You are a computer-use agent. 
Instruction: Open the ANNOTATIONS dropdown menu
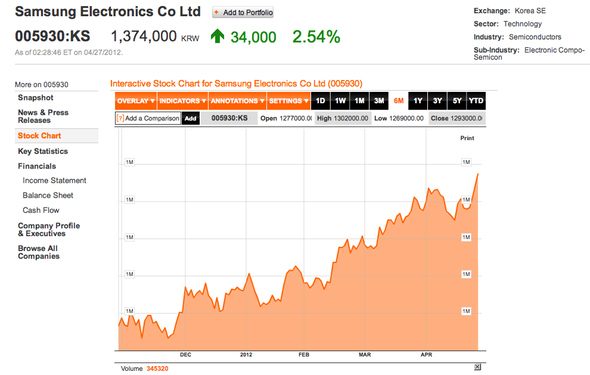pyautogui.click(x=237, y=101)
